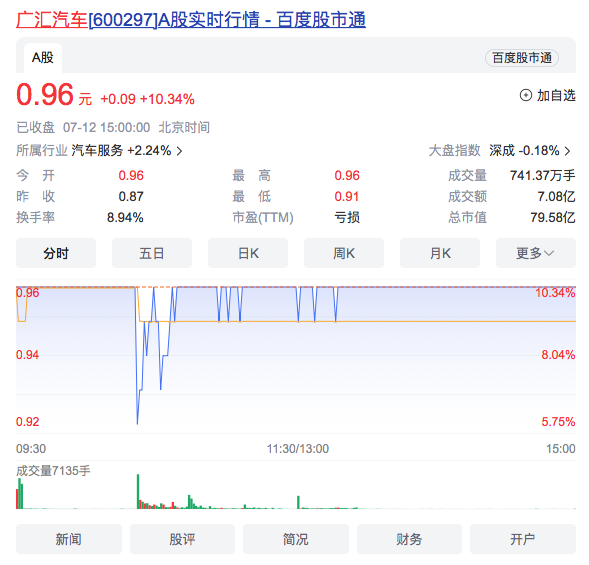Click the 最低 value 0.91
589x565 pixels.
coord(347,196)
